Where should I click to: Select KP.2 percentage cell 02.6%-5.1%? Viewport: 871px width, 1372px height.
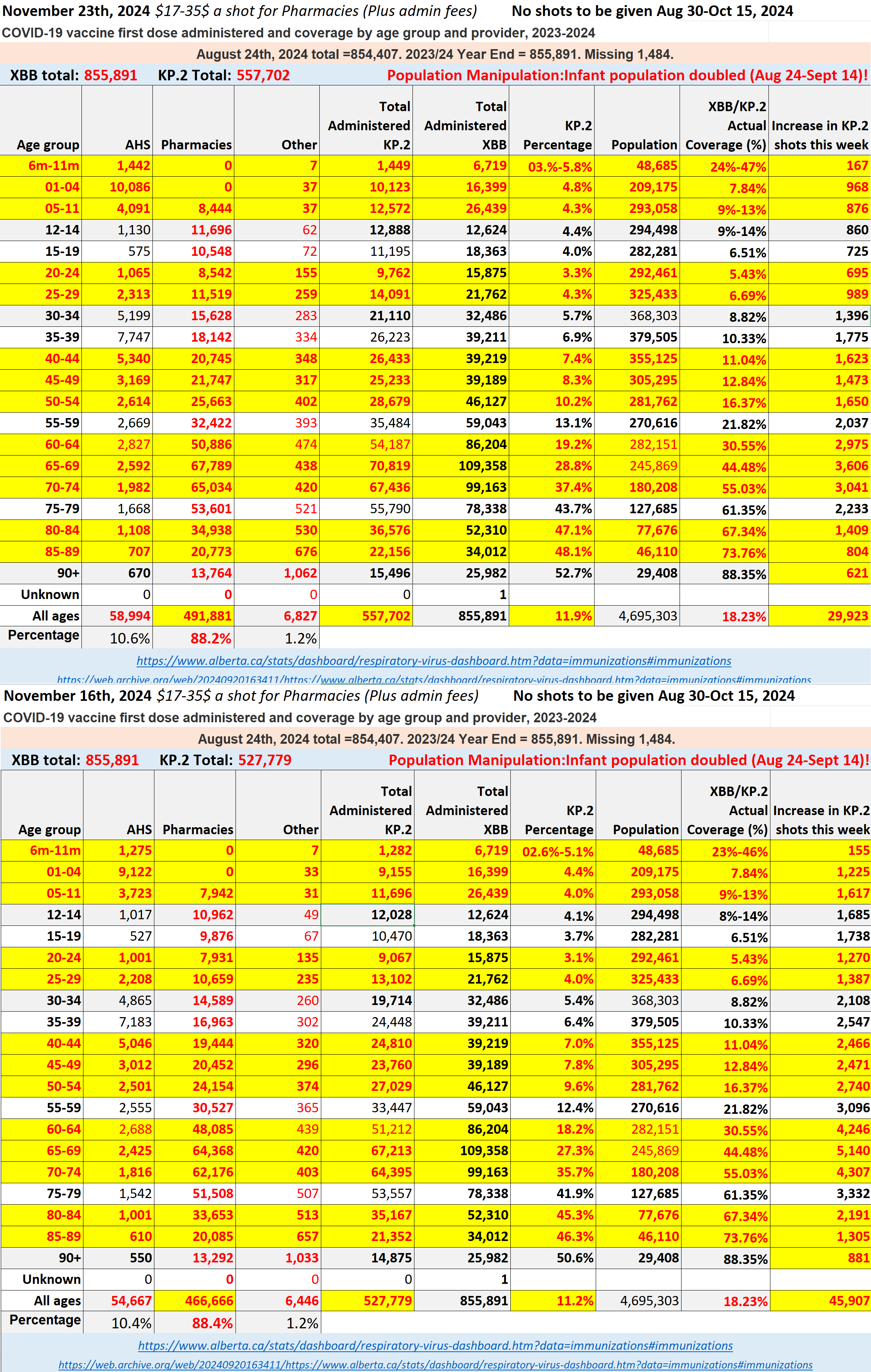[554, 851]
